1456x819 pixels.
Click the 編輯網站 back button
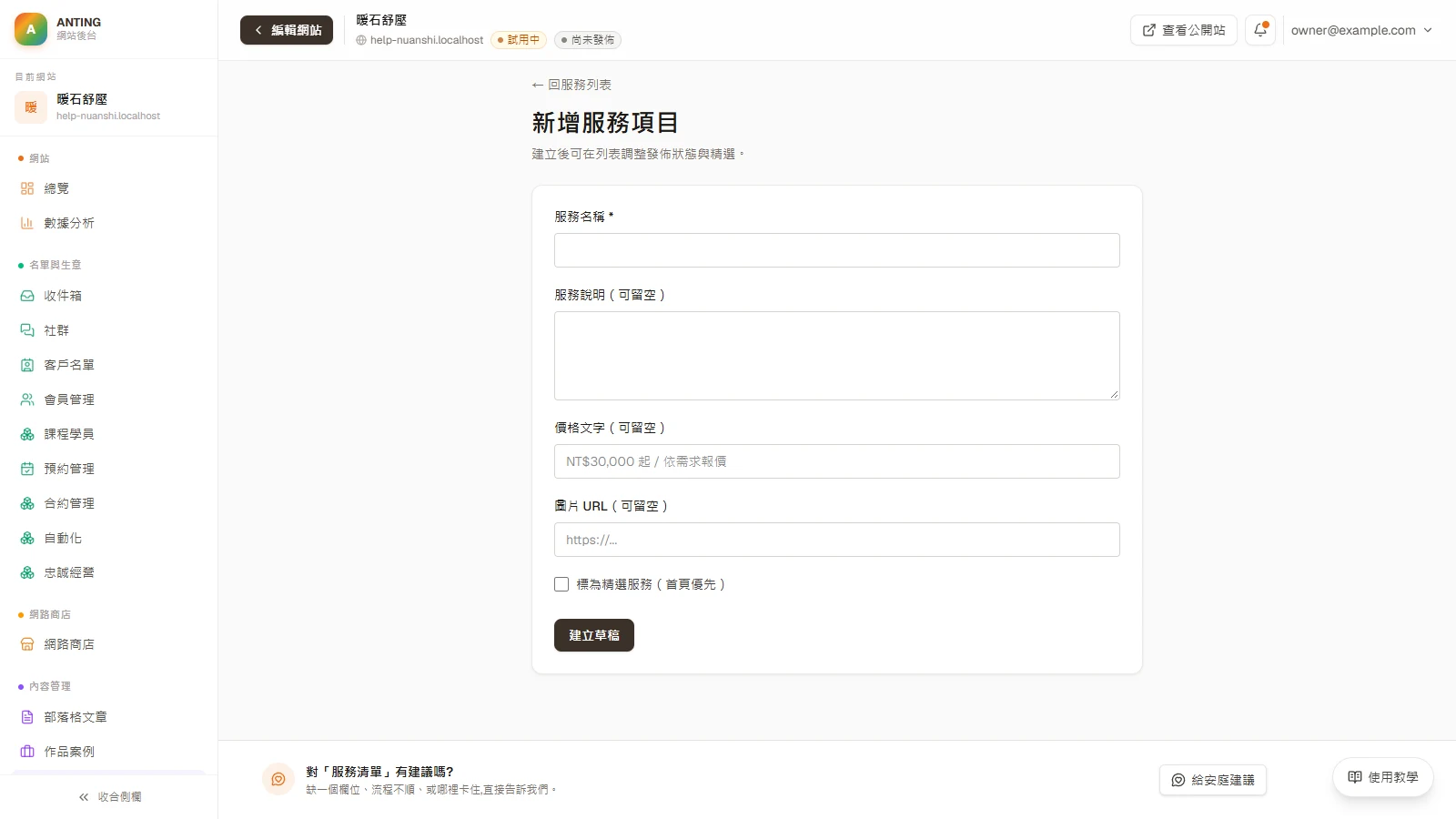point(287,30)
